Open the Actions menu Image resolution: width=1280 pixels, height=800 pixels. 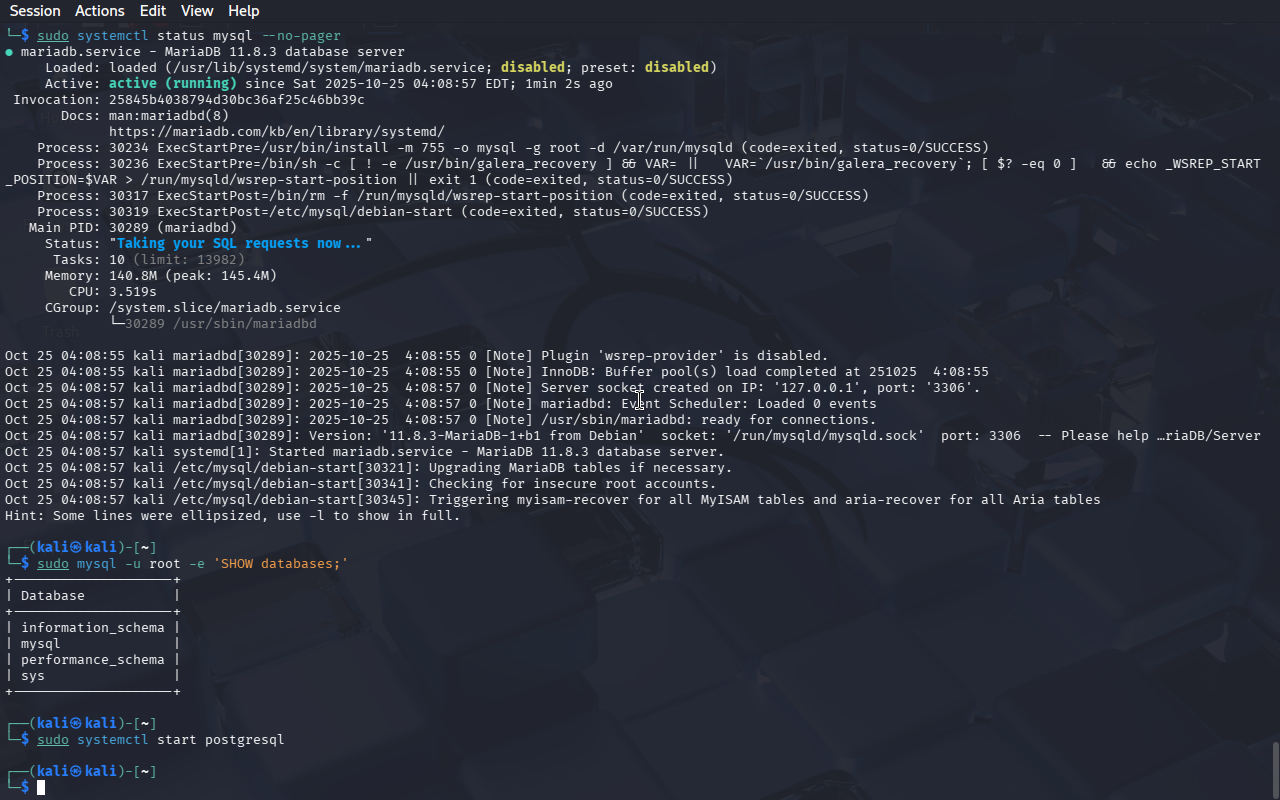coord(100,11)
